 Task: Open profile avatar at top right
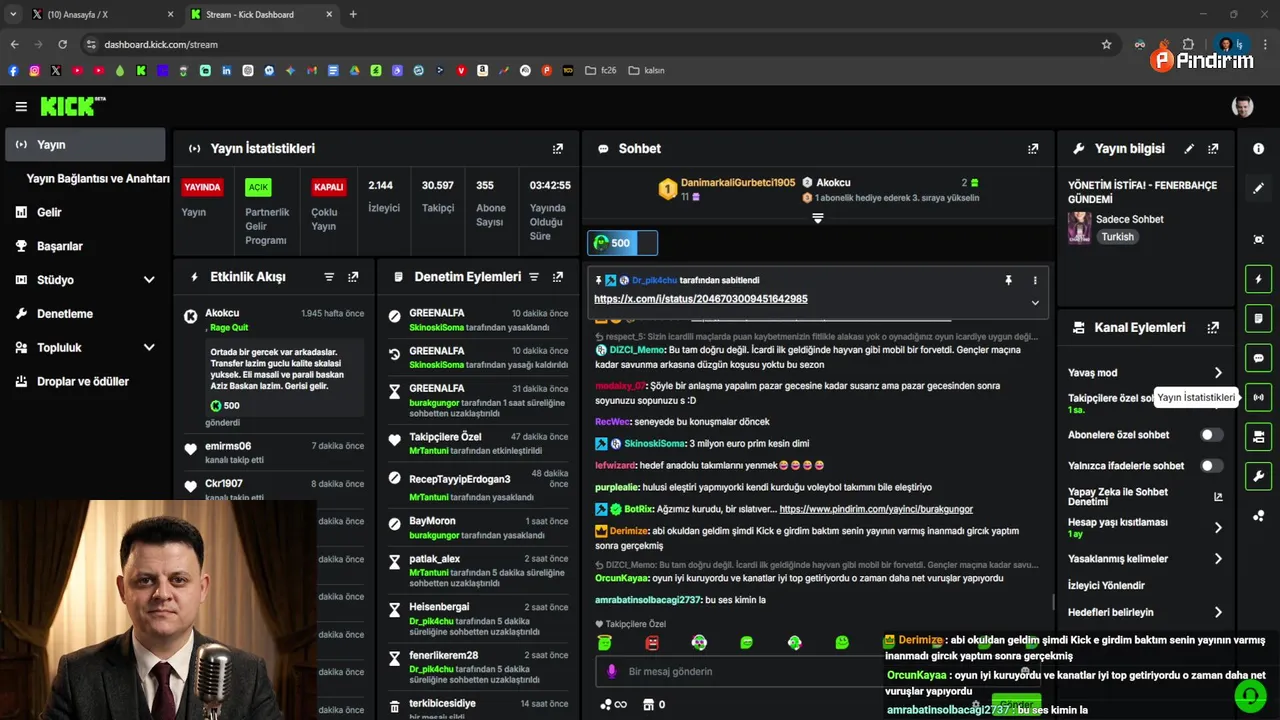pos(1243,106)
